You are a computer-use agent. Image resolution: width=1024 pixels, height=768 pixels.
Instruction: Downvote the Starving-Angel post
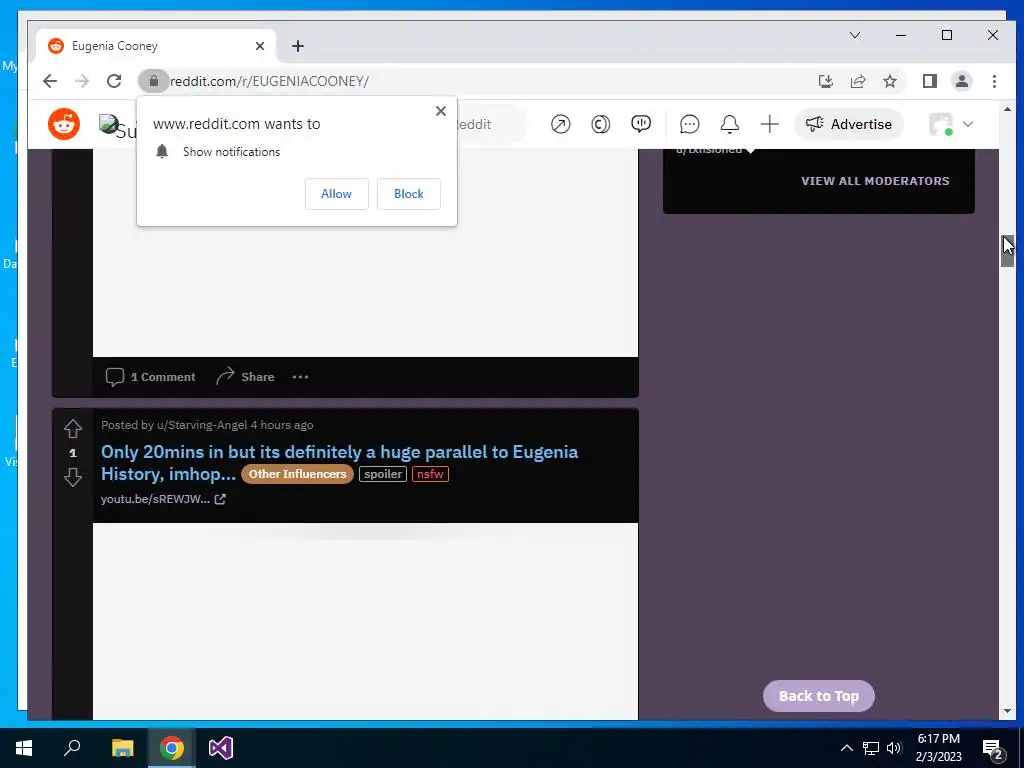pos(72,477)
